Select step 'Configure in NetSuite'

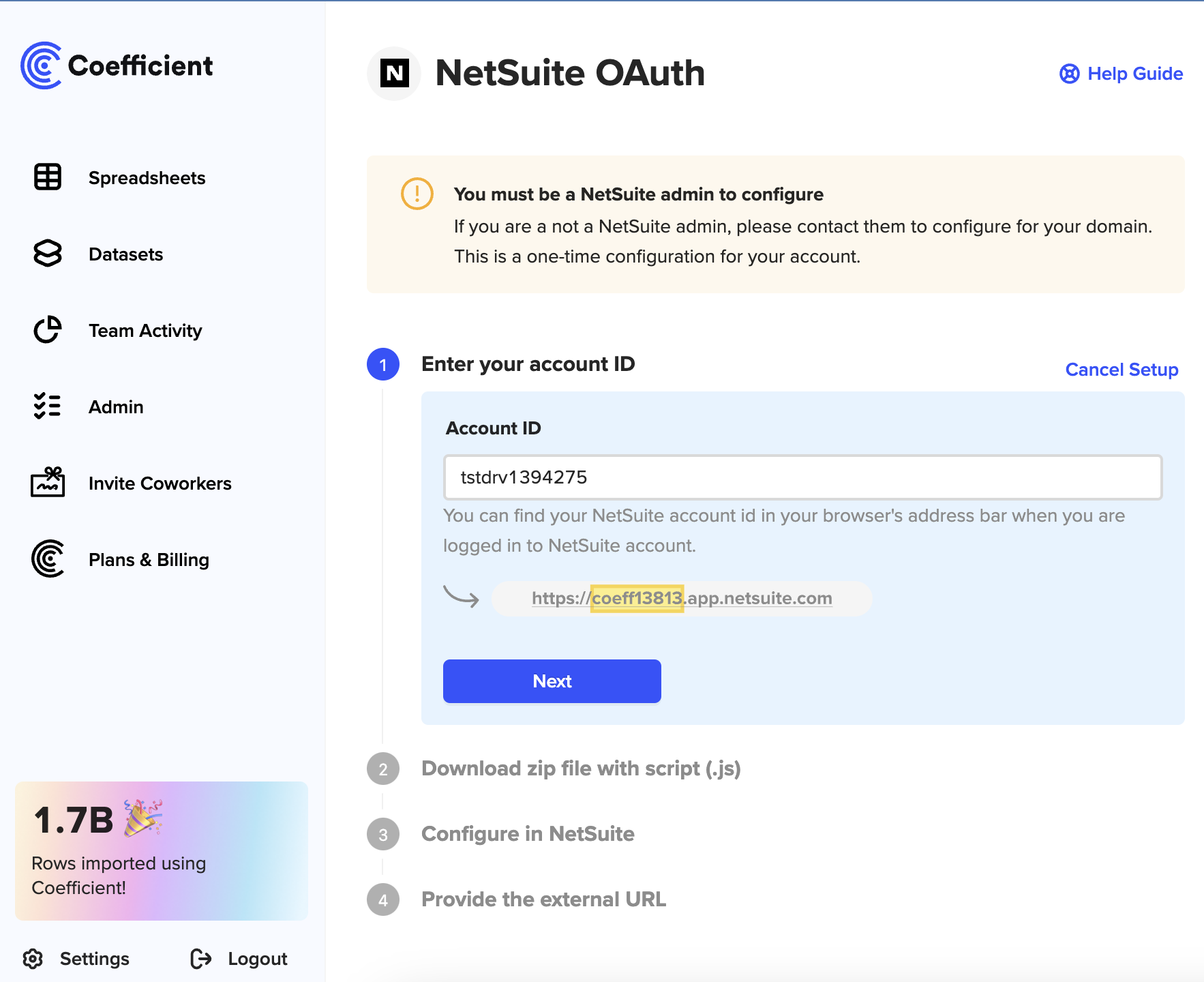pyautogui.click(x=528, y=834)
